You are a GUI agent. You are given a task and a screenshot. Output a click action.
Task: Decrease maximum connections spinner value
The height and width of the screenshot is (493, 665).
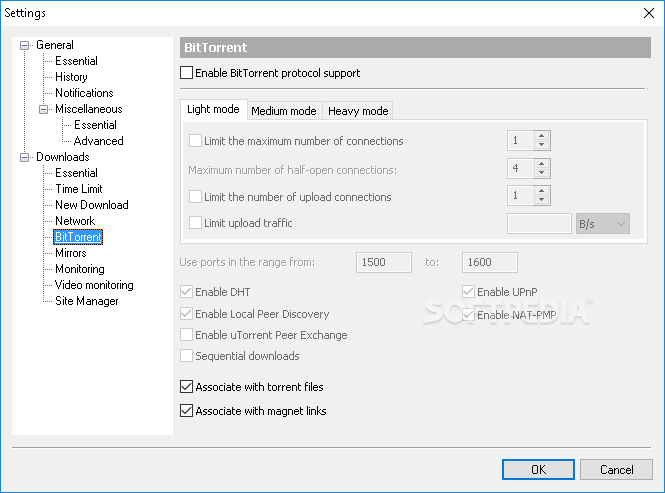(542, 145)
